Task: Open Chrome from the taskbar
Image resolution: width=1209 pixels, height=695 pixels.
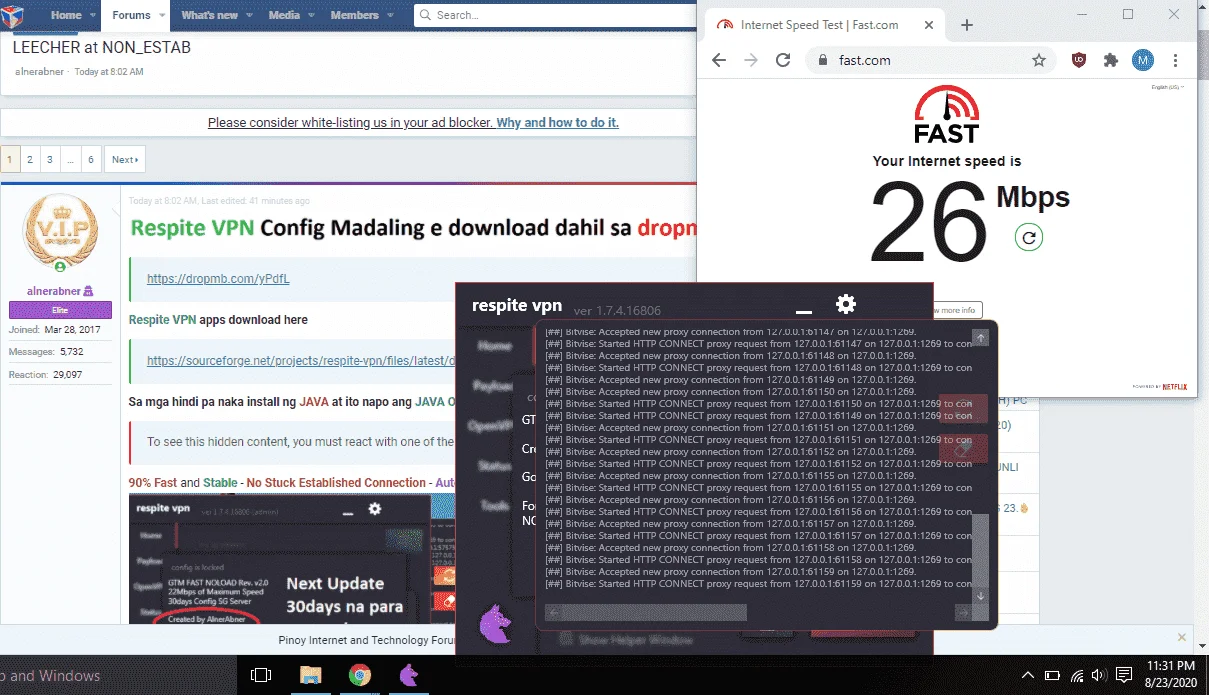Action: click(360, 675)
